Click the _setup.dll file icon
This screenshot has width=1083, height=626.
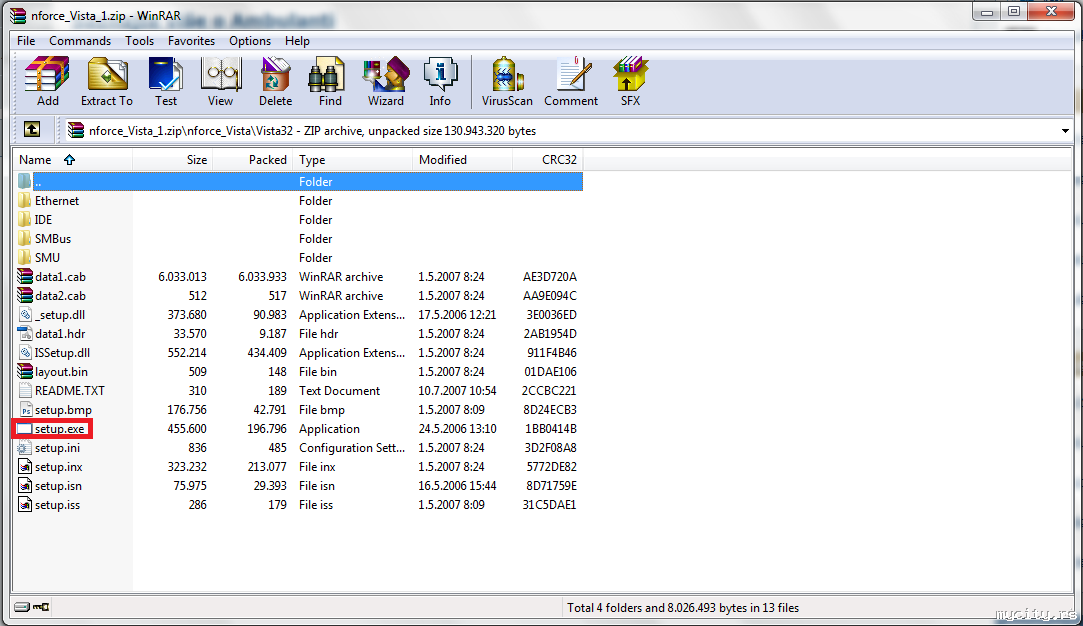pos(25,314)
